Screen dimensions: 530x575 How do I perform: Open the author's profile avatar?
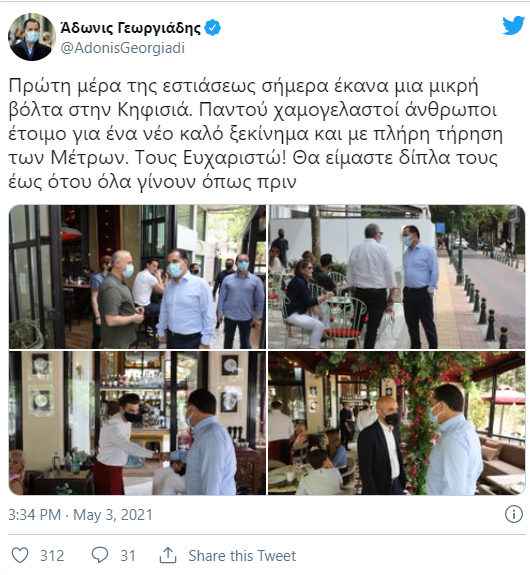32,37
